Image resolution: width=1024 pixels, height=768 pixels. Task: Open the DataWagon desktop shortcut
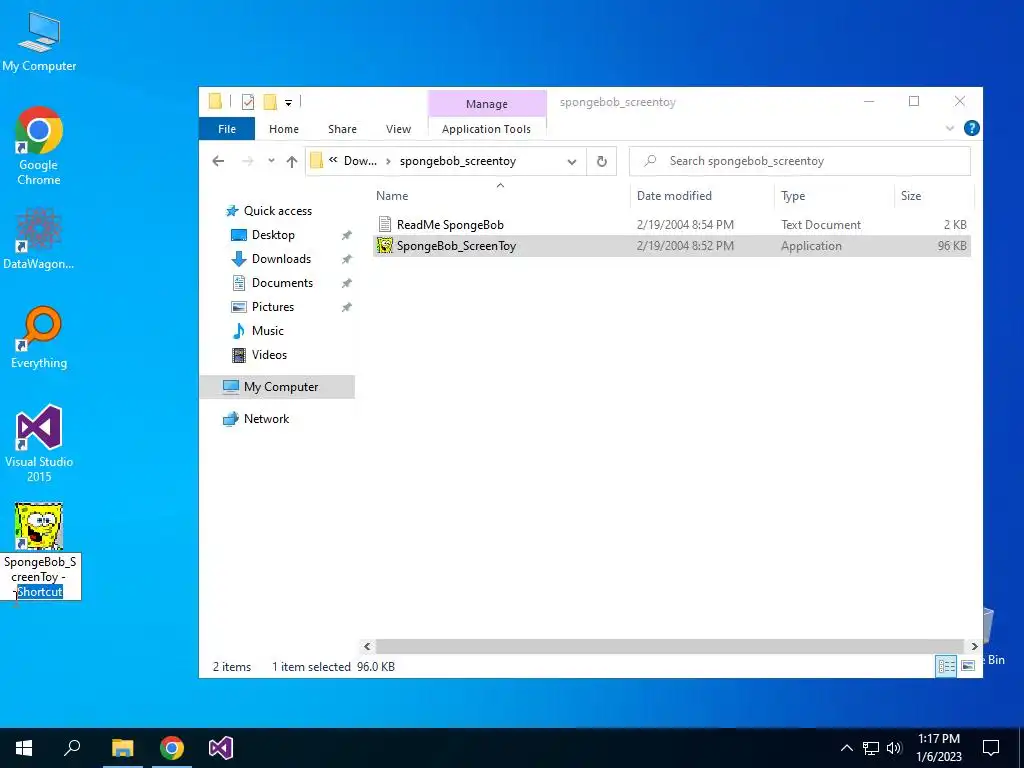(x=39, y=238)
